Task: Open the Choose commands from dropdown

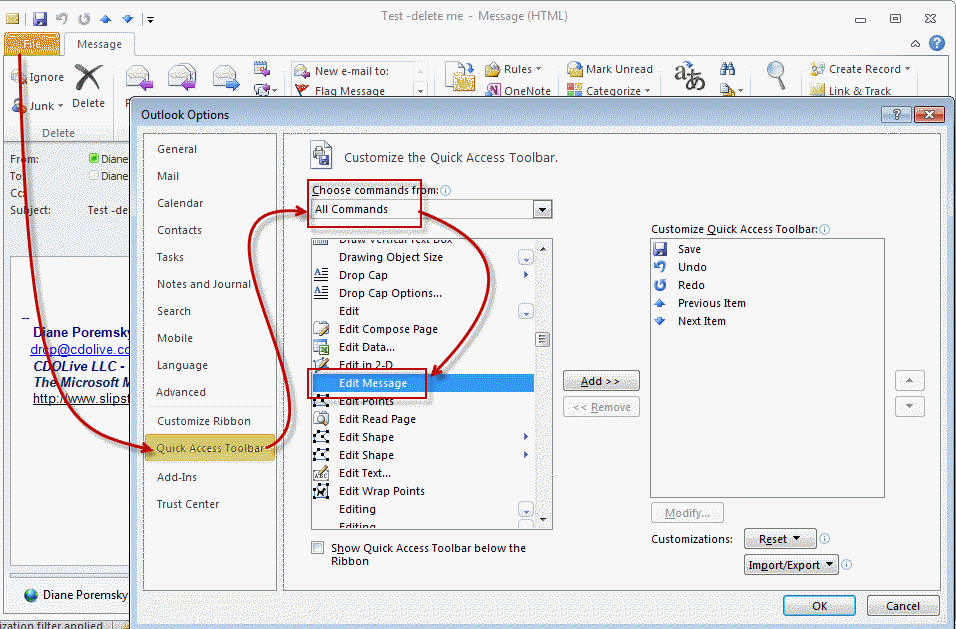Action: coord(542,209)
